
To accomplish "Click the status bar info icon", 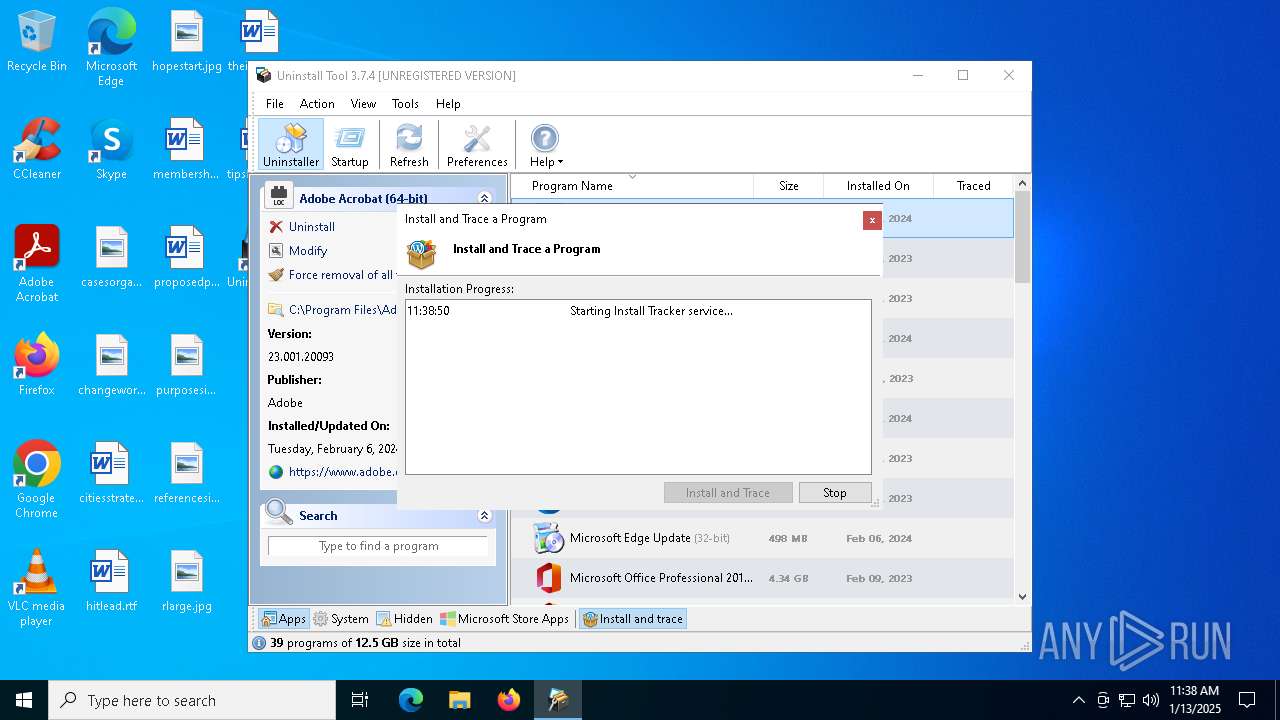I will coord(259,643).
